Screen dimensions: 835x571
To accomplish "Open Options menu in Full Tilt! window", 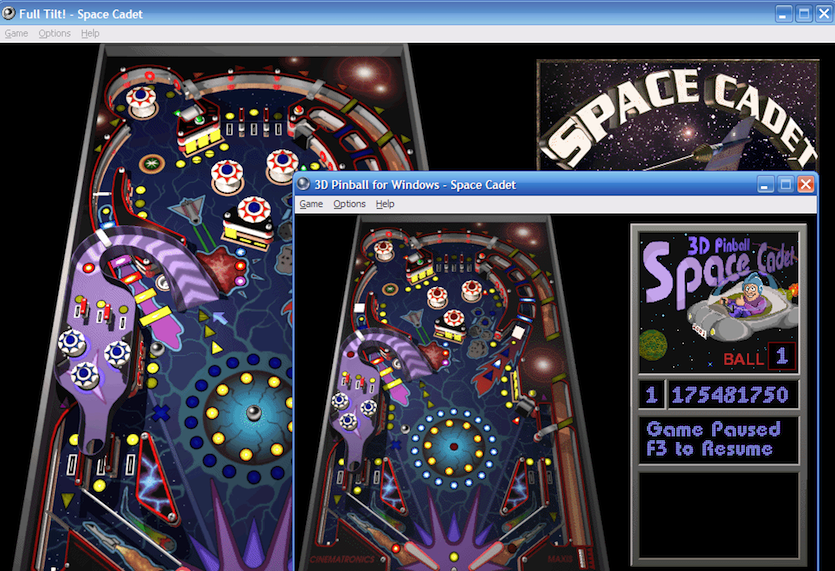I will tap(54, 33).
